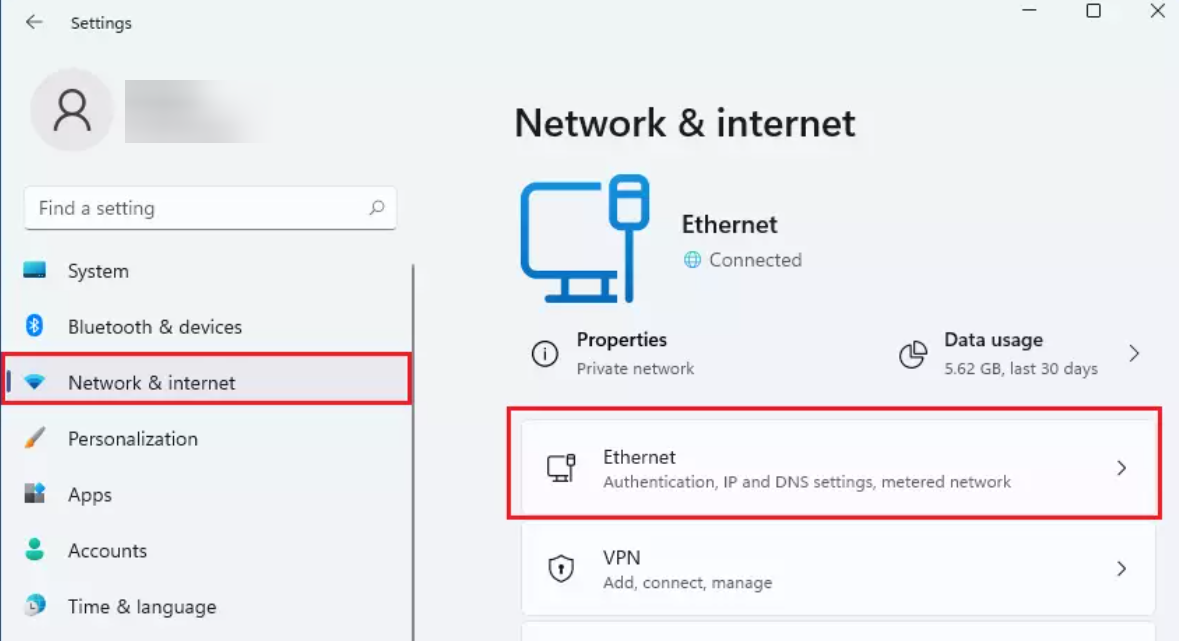Click the user profile avatar icon

click(x=71, y=111)
